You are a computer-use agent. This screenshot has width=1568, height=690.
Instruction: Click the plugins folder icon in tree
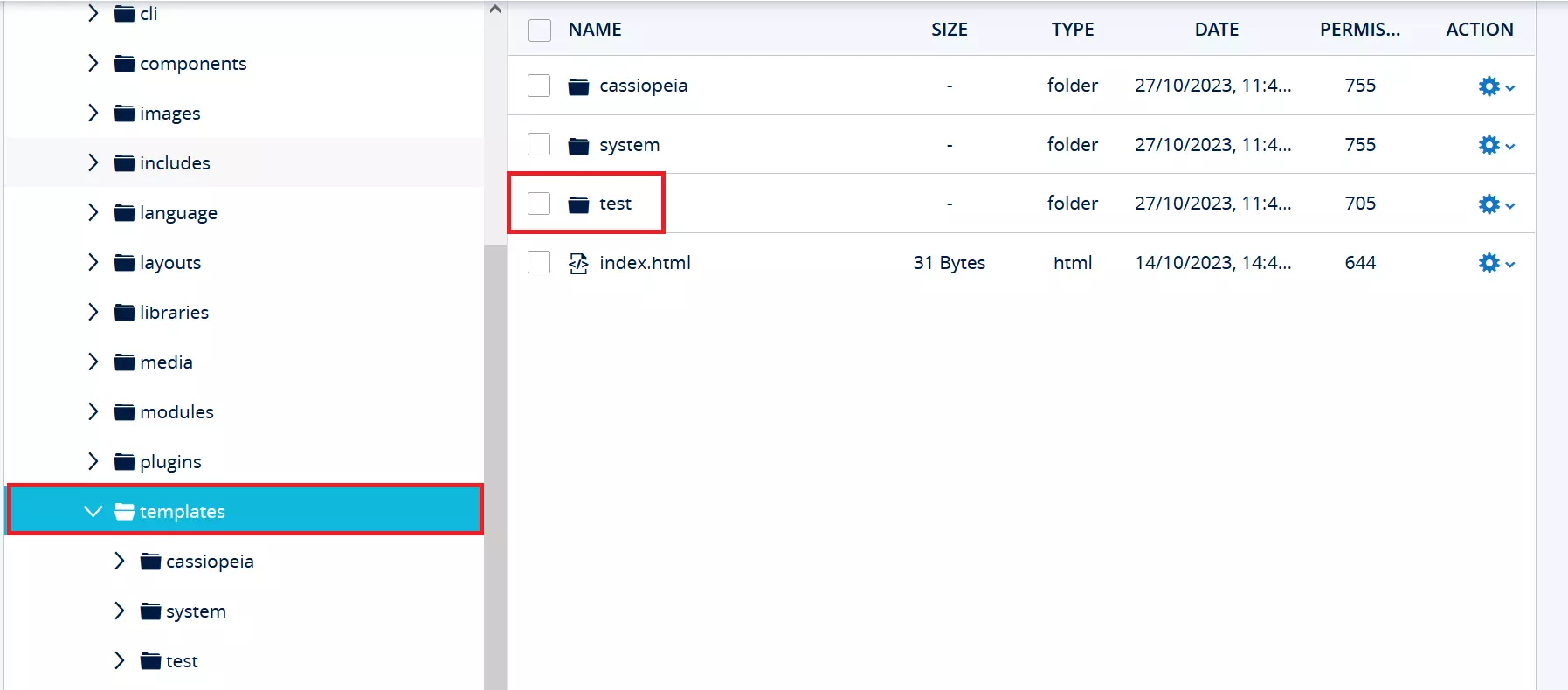[125, 462]
